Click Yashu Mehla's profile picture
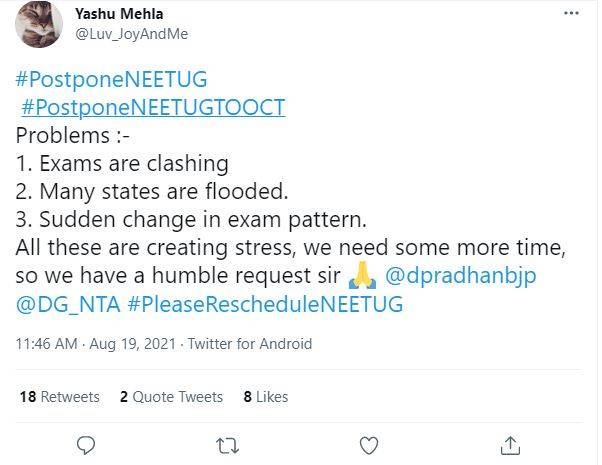Screen dimensions: 602x465 [x=40, y=25]
